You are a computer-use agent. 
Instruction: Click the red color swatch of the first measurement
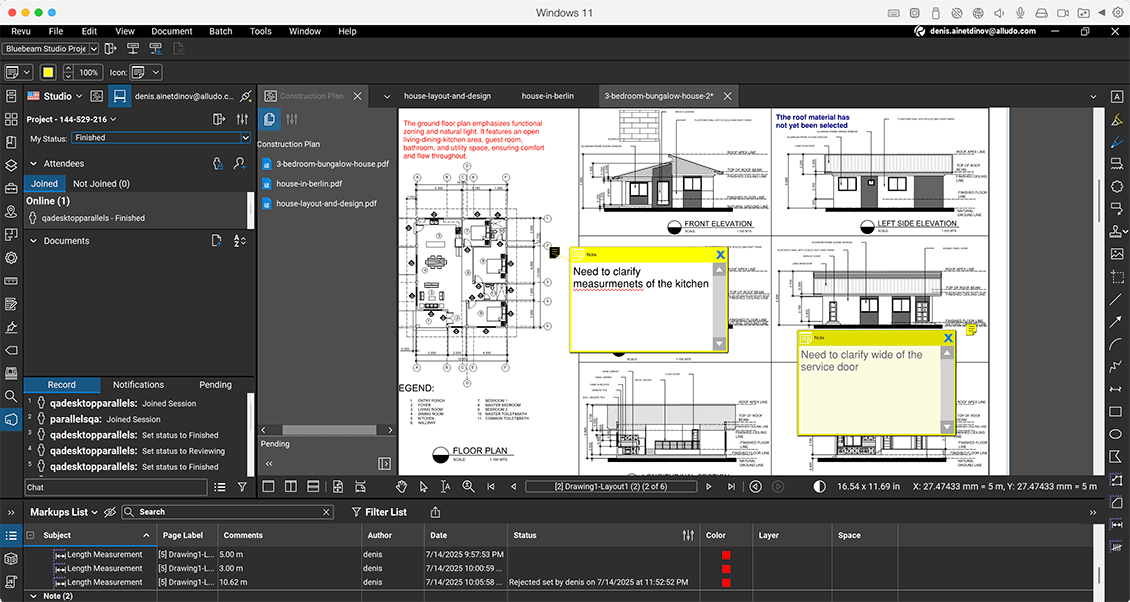[727, 554]
